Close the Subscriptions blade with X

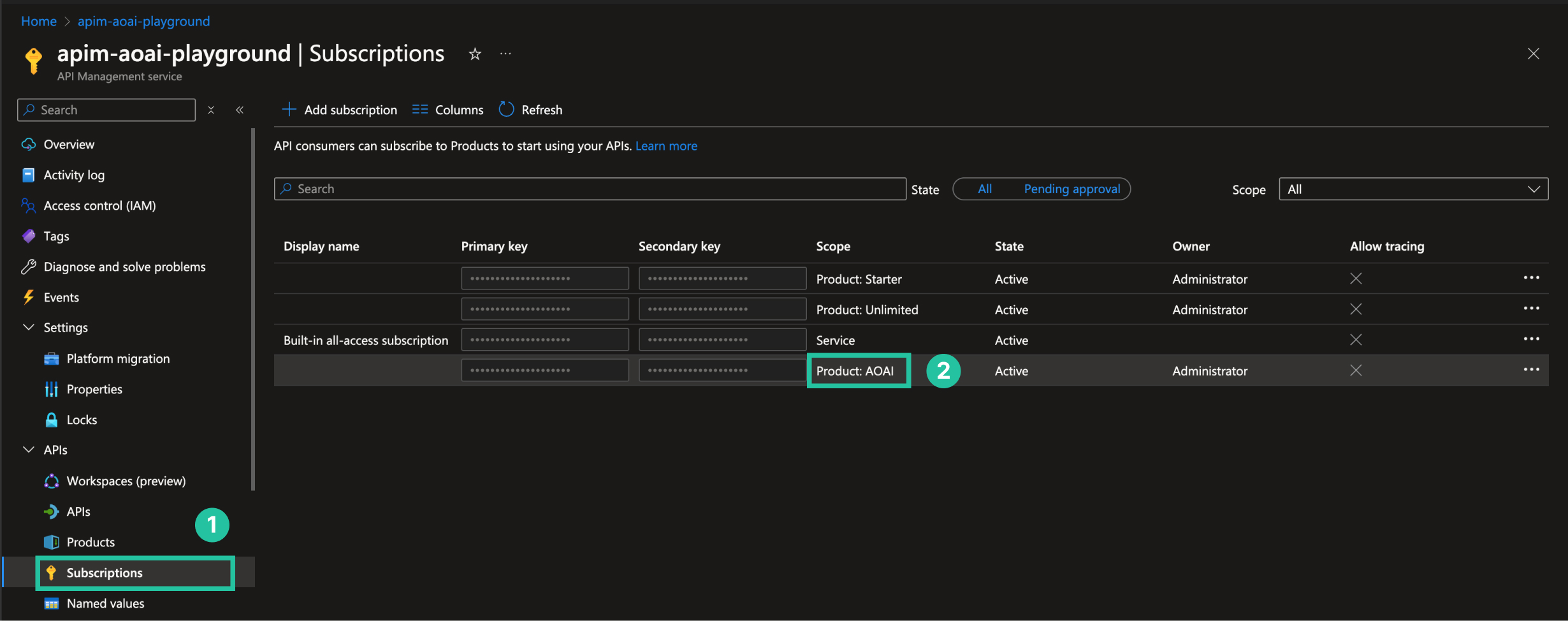pyautogui.click(x=1534, y=54)
